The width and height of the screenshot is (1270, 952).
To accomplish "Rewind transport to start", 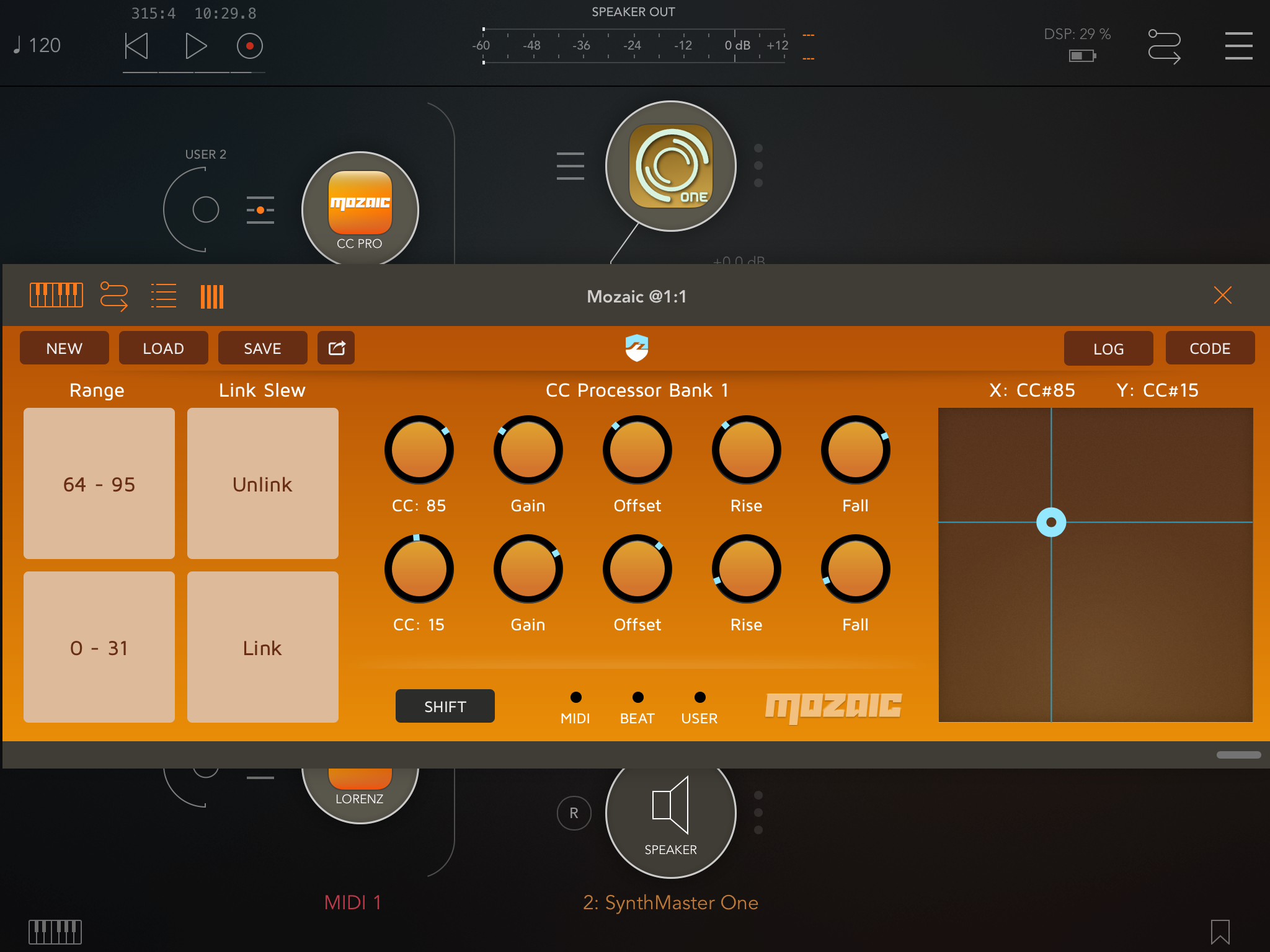I will [x=136, y=46].
